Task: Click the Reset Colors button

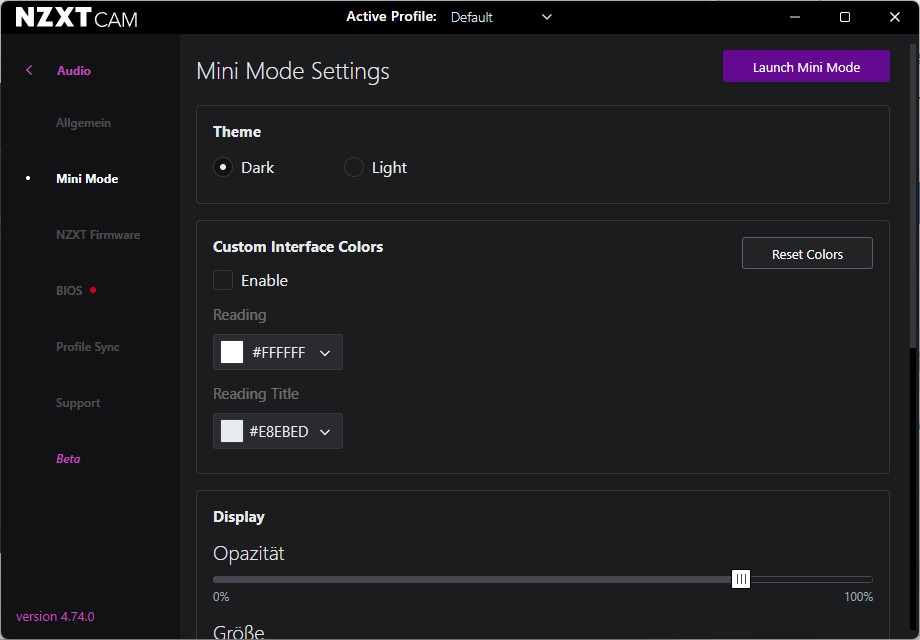Action: 807,254
